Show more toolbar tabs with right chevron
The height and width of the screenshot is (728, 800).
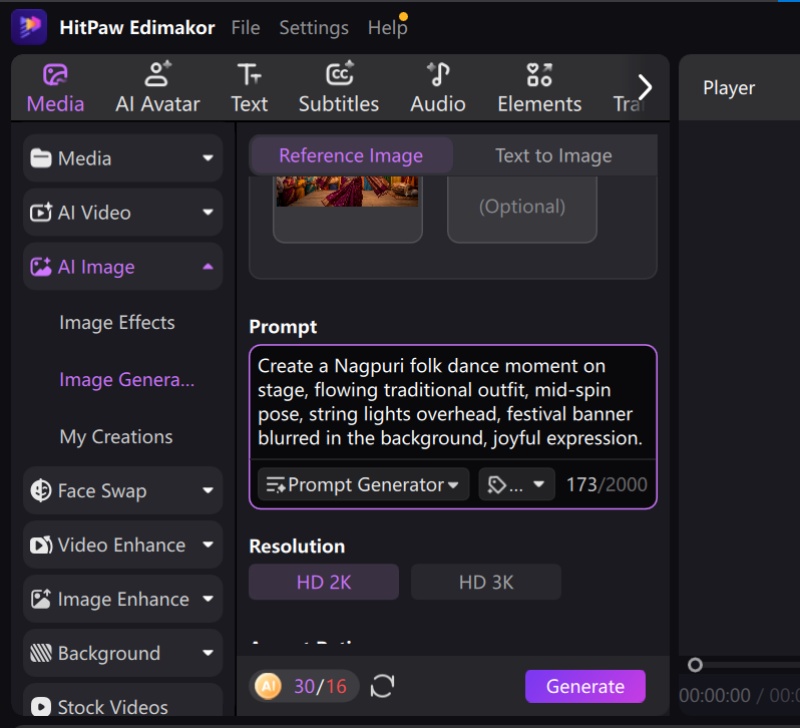(x=644, y=87)
